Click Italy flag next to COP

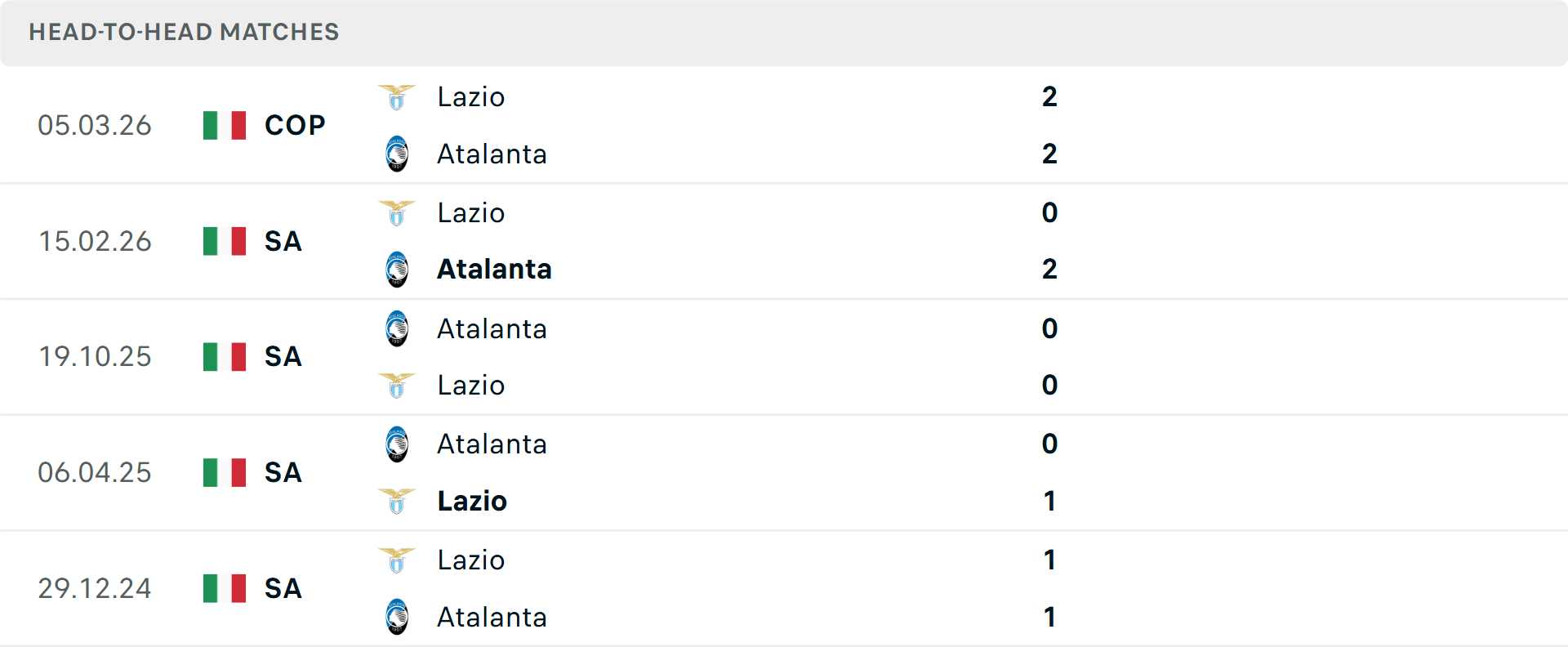tap(225, 126)
